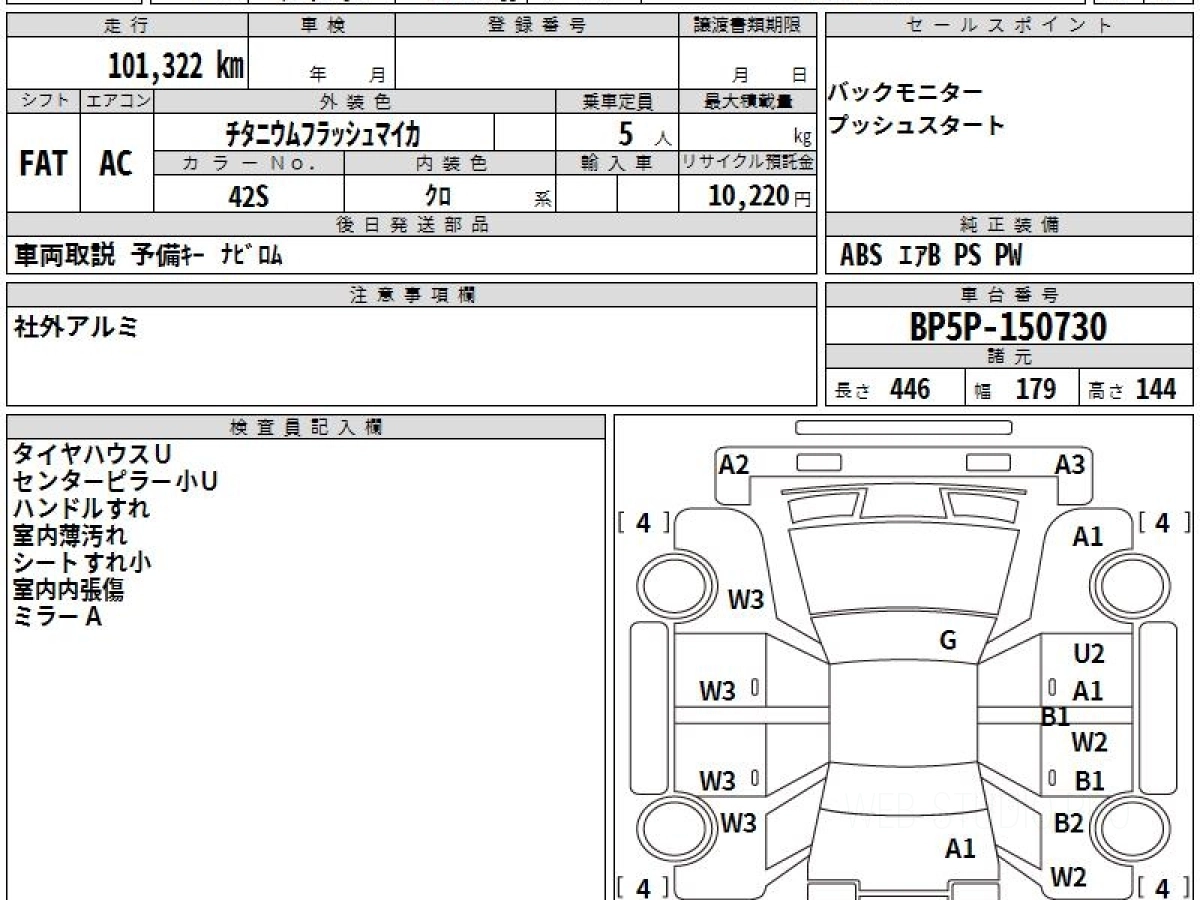Click the 純正装備 header
Viewport: 1200px width, 900px height.
(x=1009, y=225)
